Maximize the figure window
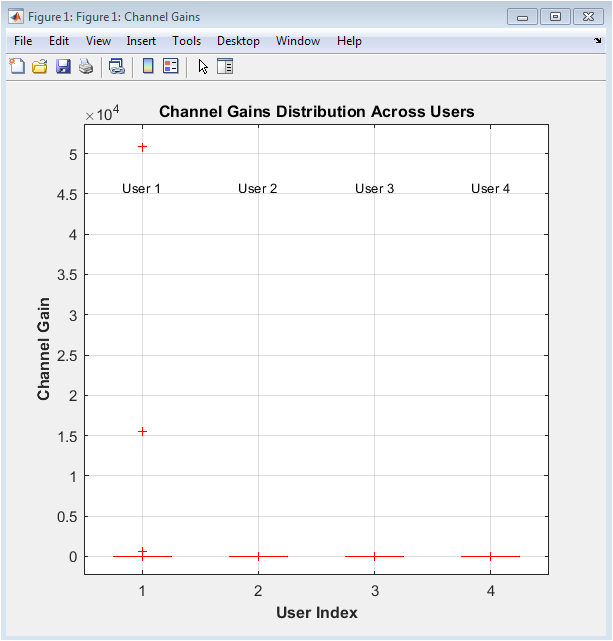Image resolution: width=613 pixels, height=641 pixels. (555, 17)
